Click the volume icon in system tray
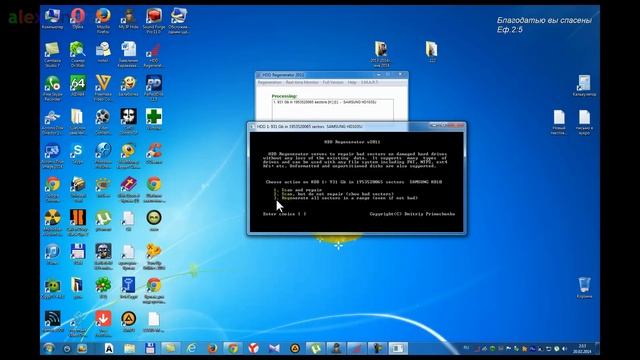640x360 pixels. (565, 349)
